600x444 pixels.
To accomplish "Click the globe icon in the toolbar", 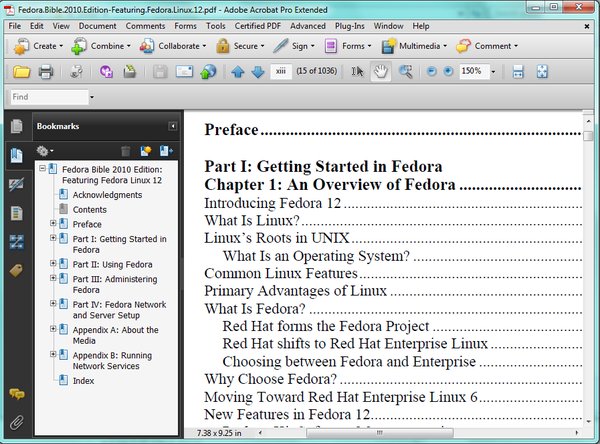I will [208, 72].
